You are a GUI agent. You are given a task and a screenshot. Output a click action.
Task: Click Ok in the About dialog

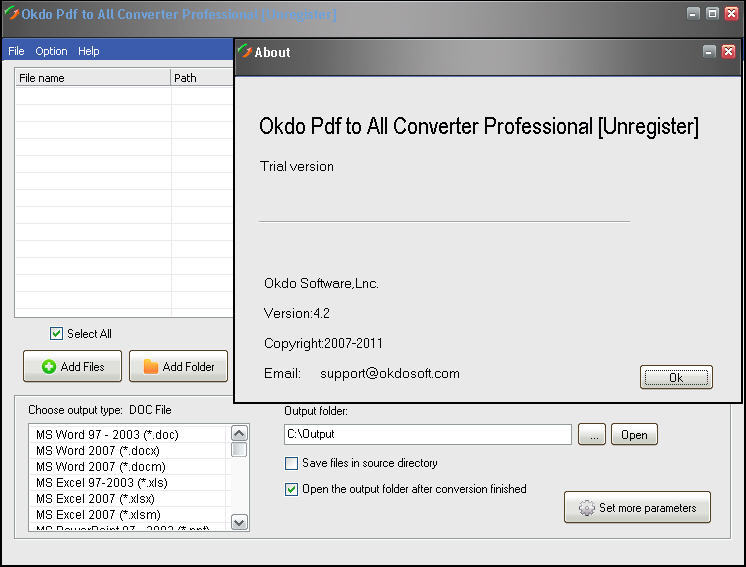[x=676, y=378]
